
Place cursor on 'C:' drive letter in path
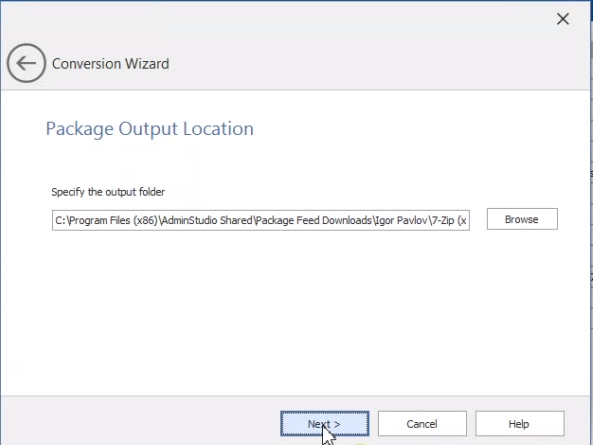click(x=60, y=220)
